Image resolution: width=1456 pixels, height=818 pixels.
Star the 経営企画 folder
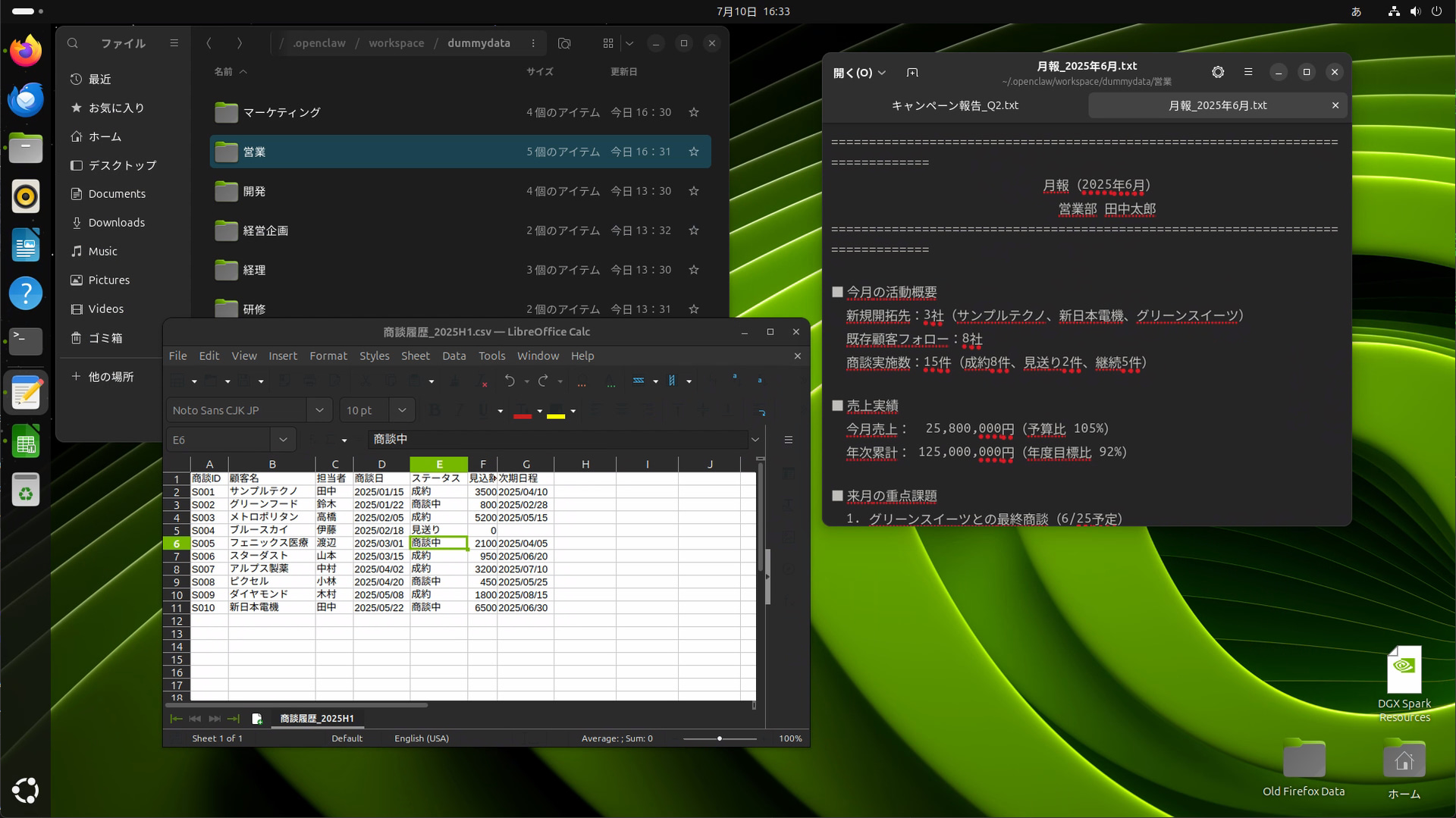[x=693, y=230]
